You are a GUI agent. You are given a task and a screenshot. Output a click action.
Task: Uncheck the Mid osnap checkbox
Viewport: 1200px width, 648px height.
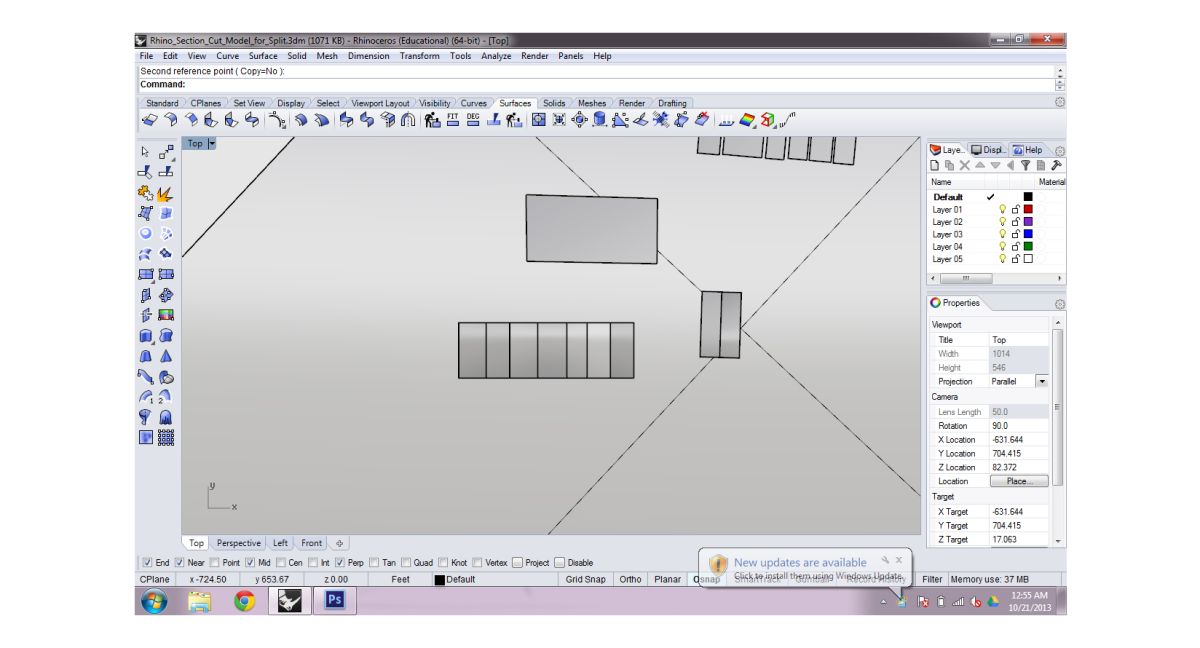(250, 562)
